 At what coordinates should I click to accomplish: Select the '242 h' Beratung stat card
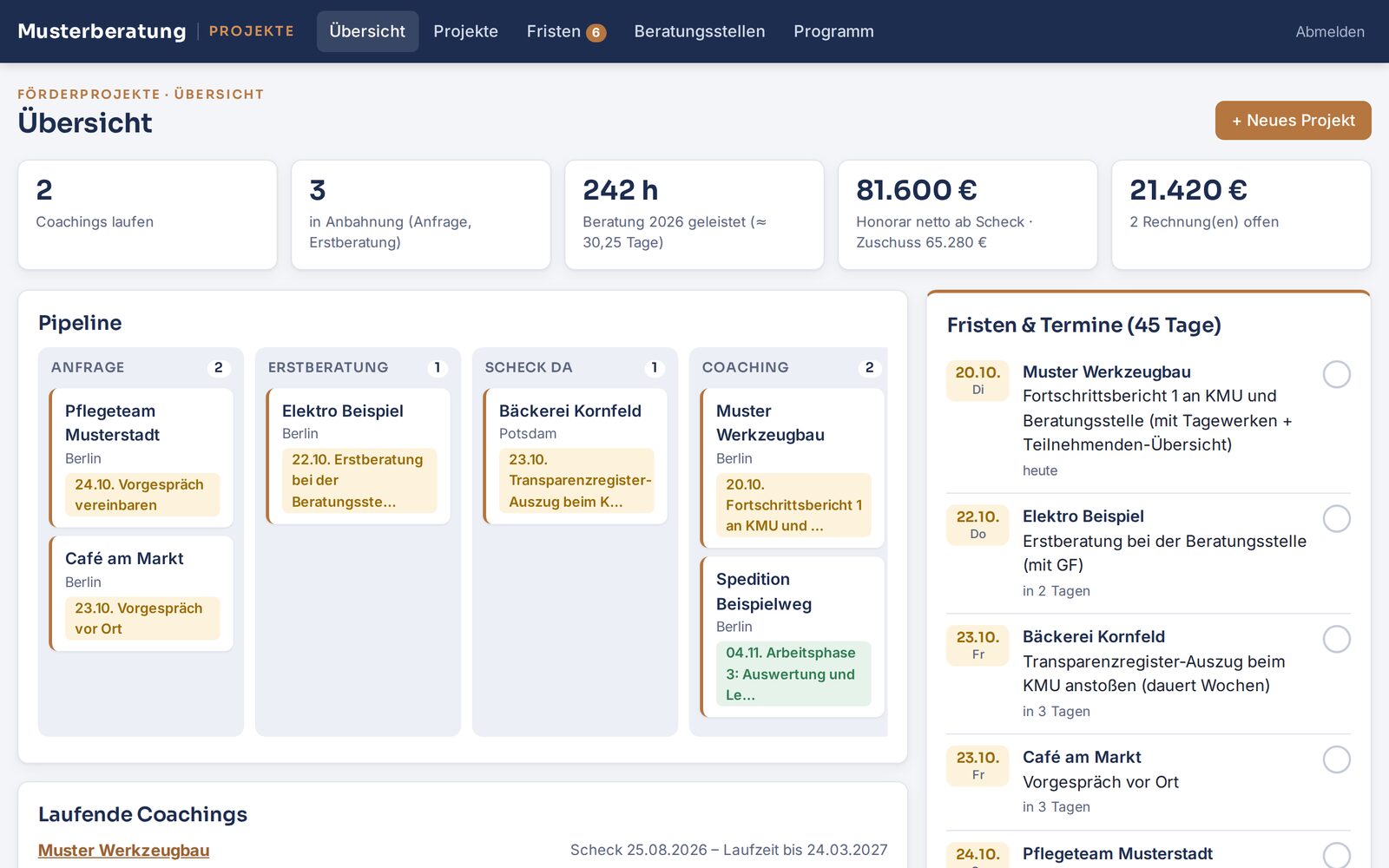point(694,214)
